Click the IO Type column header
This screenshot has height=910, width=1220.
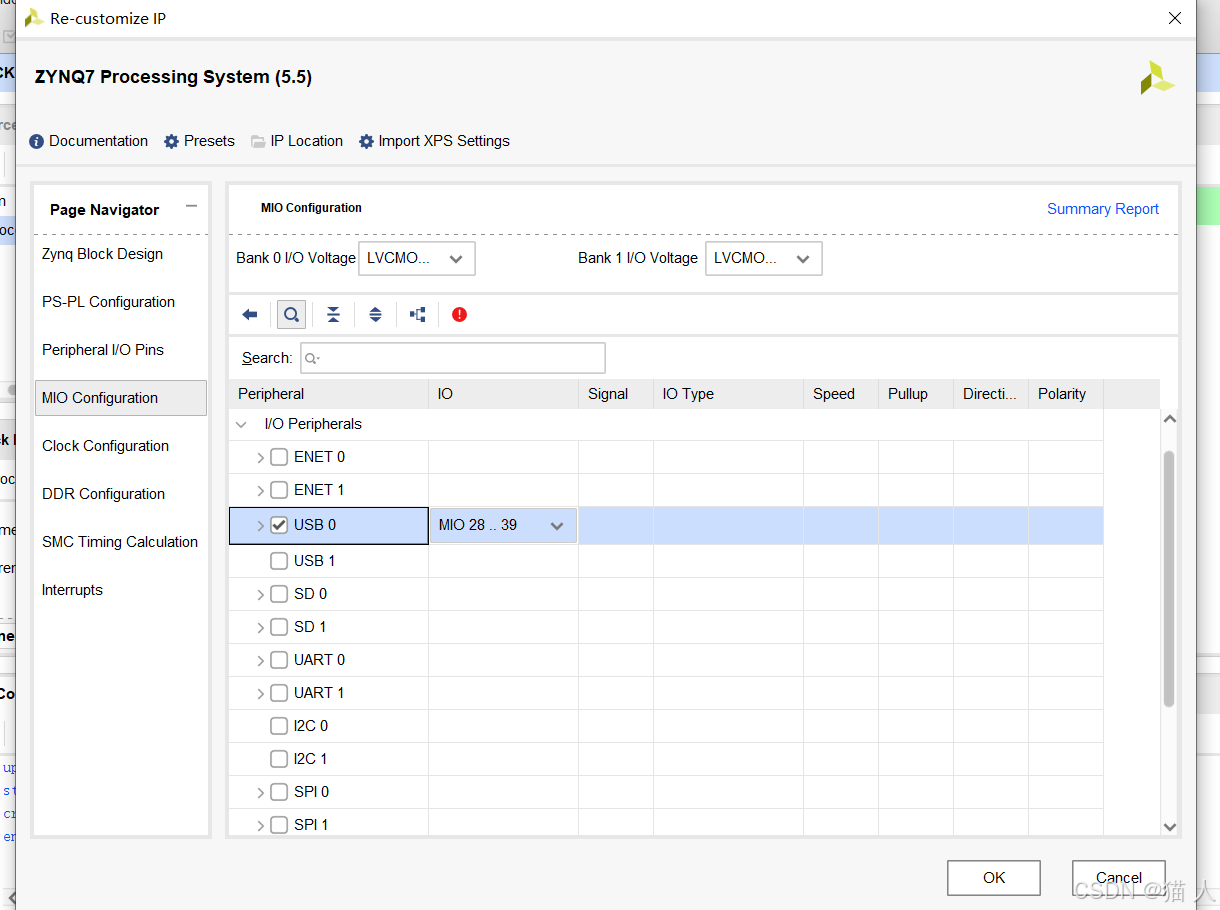(x=729, y=394)
